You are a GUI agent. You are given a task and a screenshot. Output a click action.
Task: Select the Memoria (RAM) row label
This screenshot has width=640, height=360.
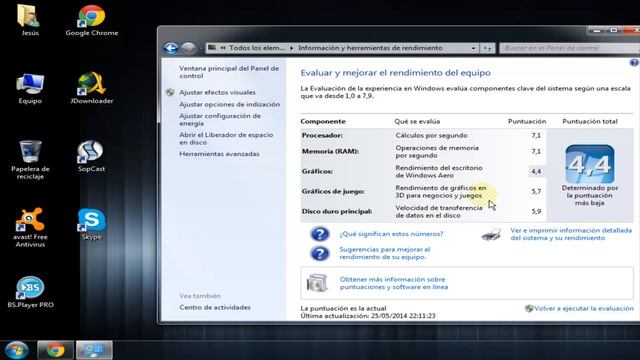tap(330, 151)
